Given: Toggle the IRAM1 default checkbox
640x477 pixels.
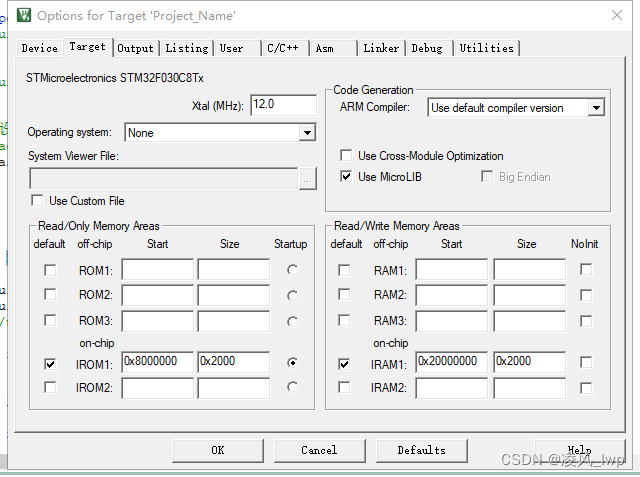Looking at the screenshot, I should click(x=344, y=364).
